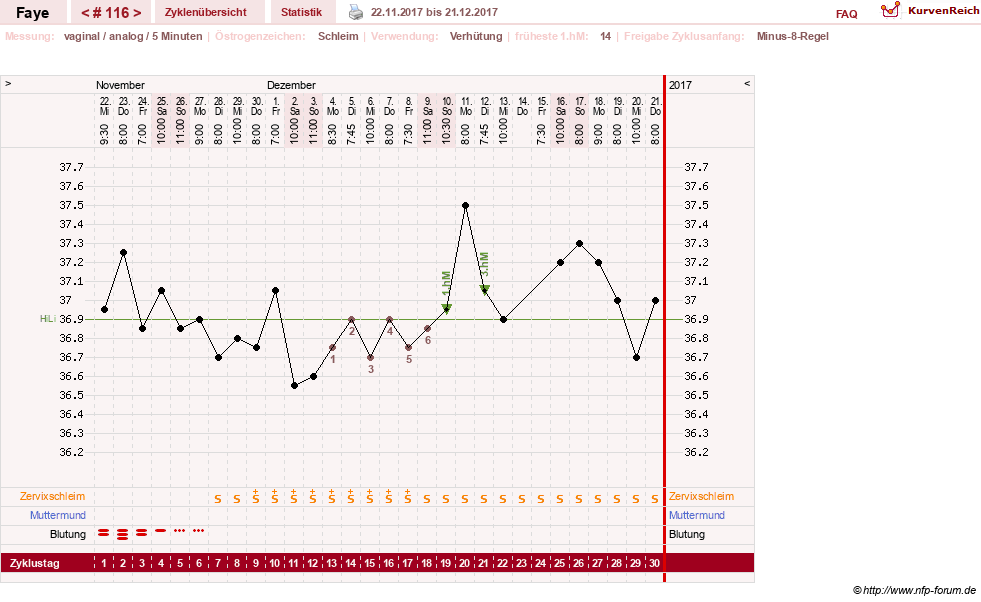Select the 1.hM green triangle marker
This screenshot has height=602, width=981.
[446, 308]
